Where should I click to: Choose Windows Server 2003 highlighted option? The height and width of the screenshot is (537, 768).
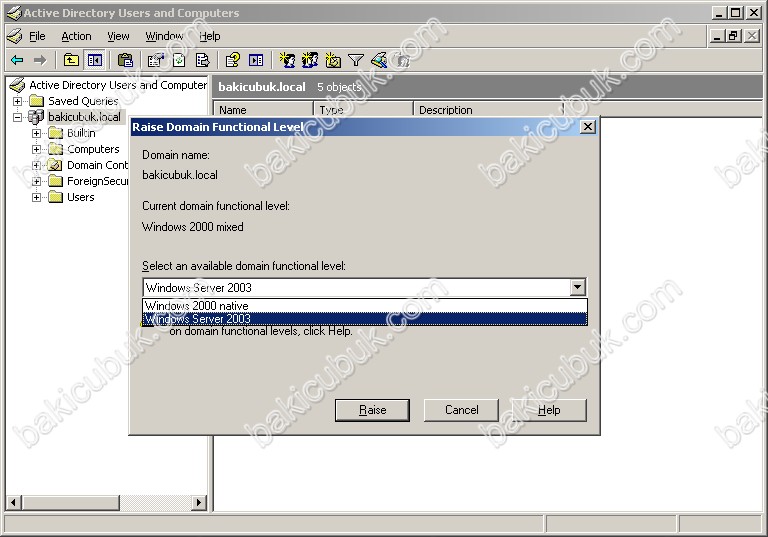365,319
